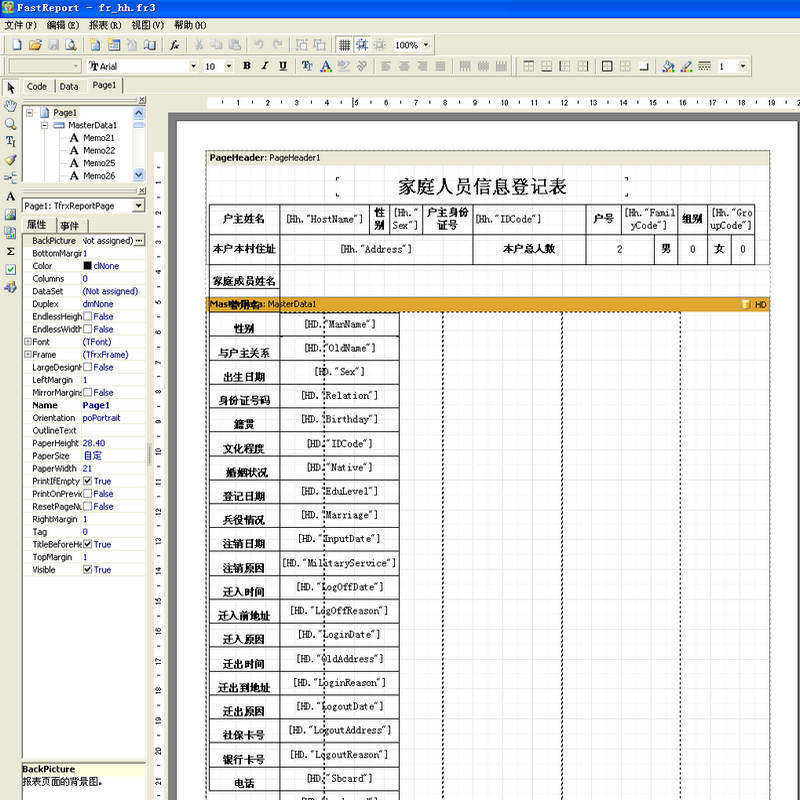Open font settings TT icon
Screen dimensions: 800x800
click(307, 66)
